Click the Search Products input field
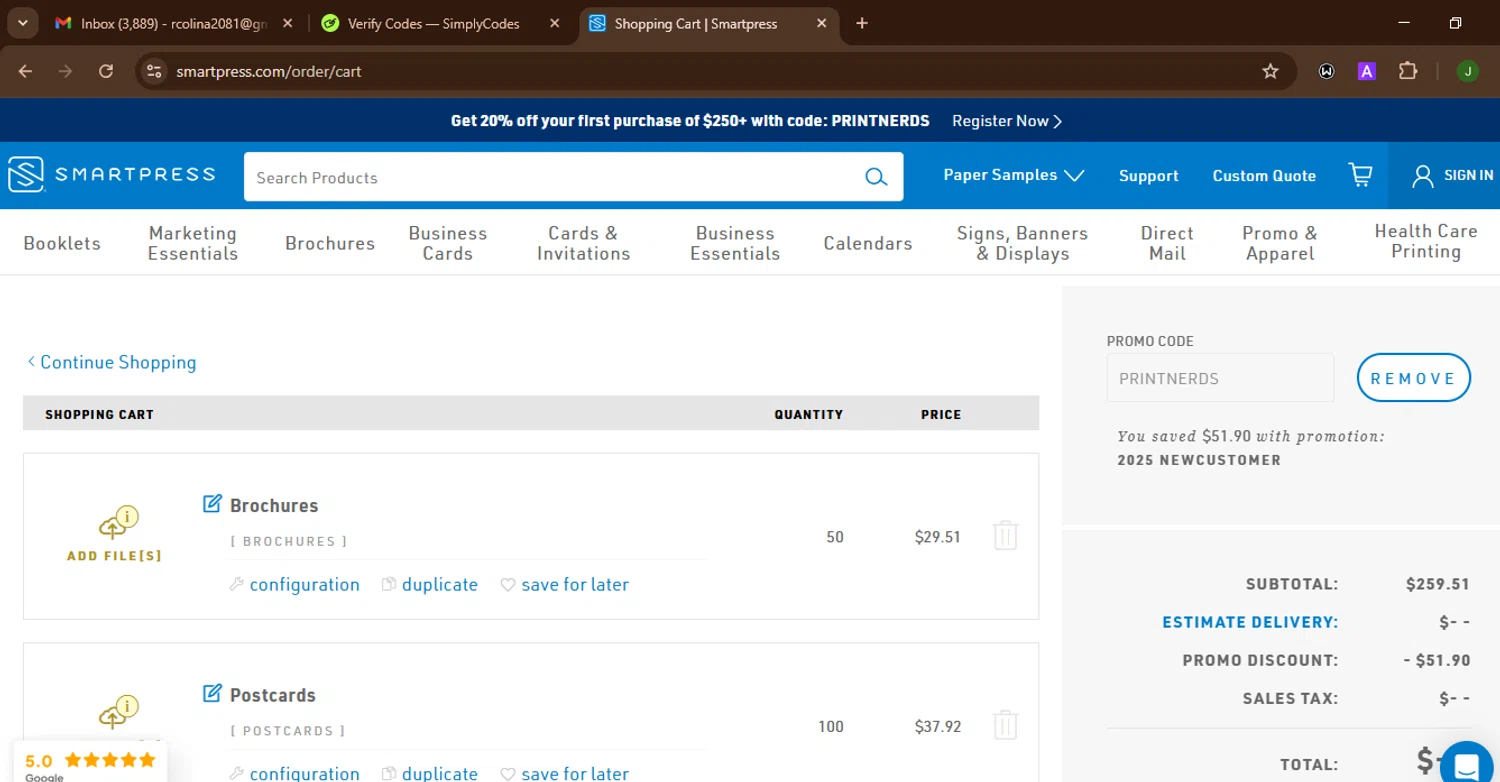Image resolution: width=1500 pixels, height=782 pixels. 550,177
